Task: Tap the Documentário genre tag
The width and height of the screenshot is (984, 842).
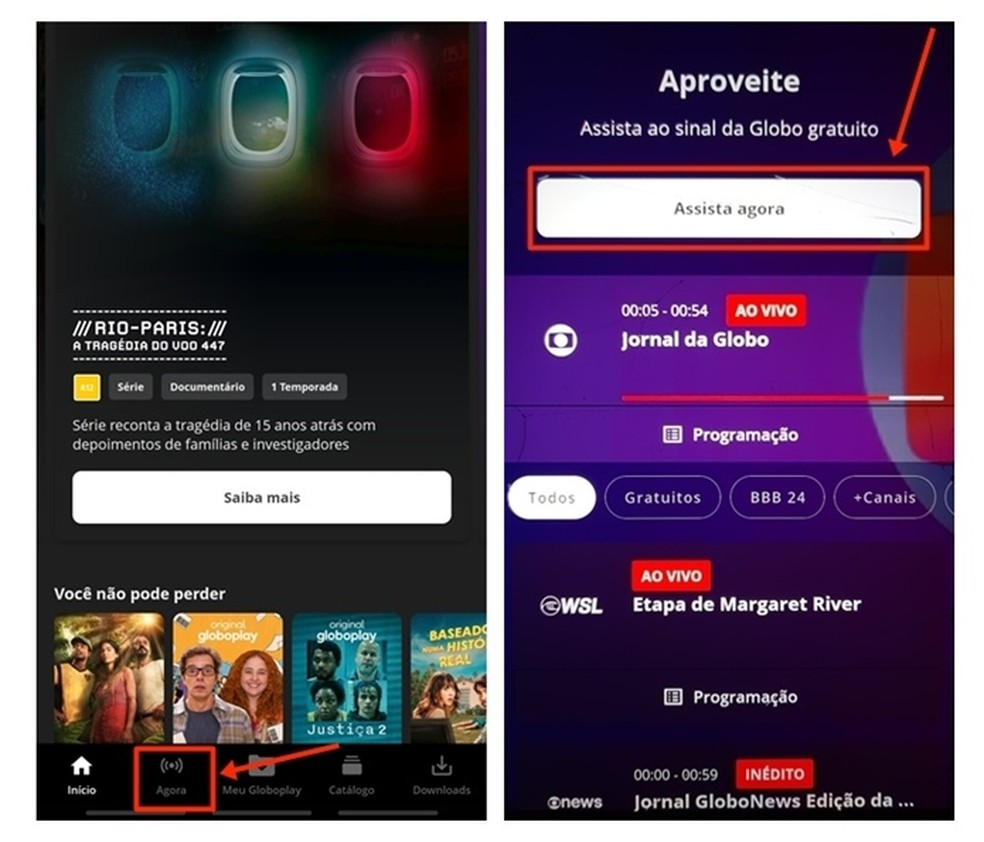Action: pyautogui.click(x=207, y=387)
